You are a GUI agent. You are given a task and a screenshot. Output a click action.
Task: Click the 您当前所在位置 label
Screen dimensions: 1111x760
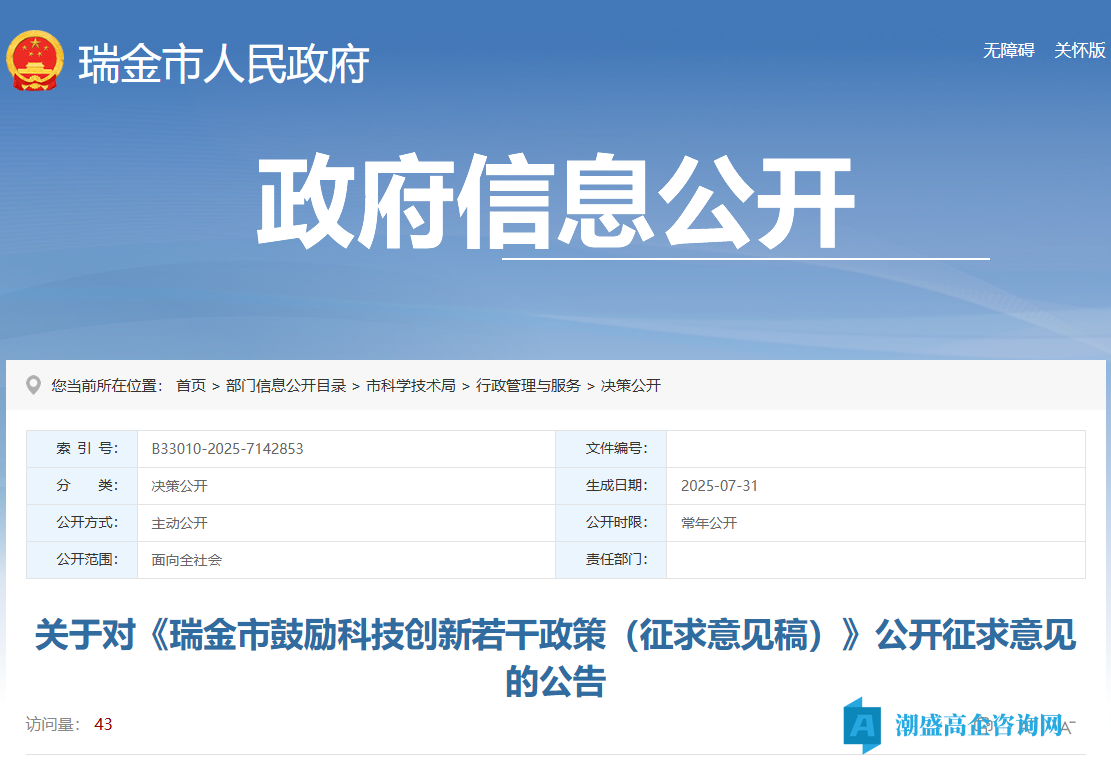tap(107, 385)
